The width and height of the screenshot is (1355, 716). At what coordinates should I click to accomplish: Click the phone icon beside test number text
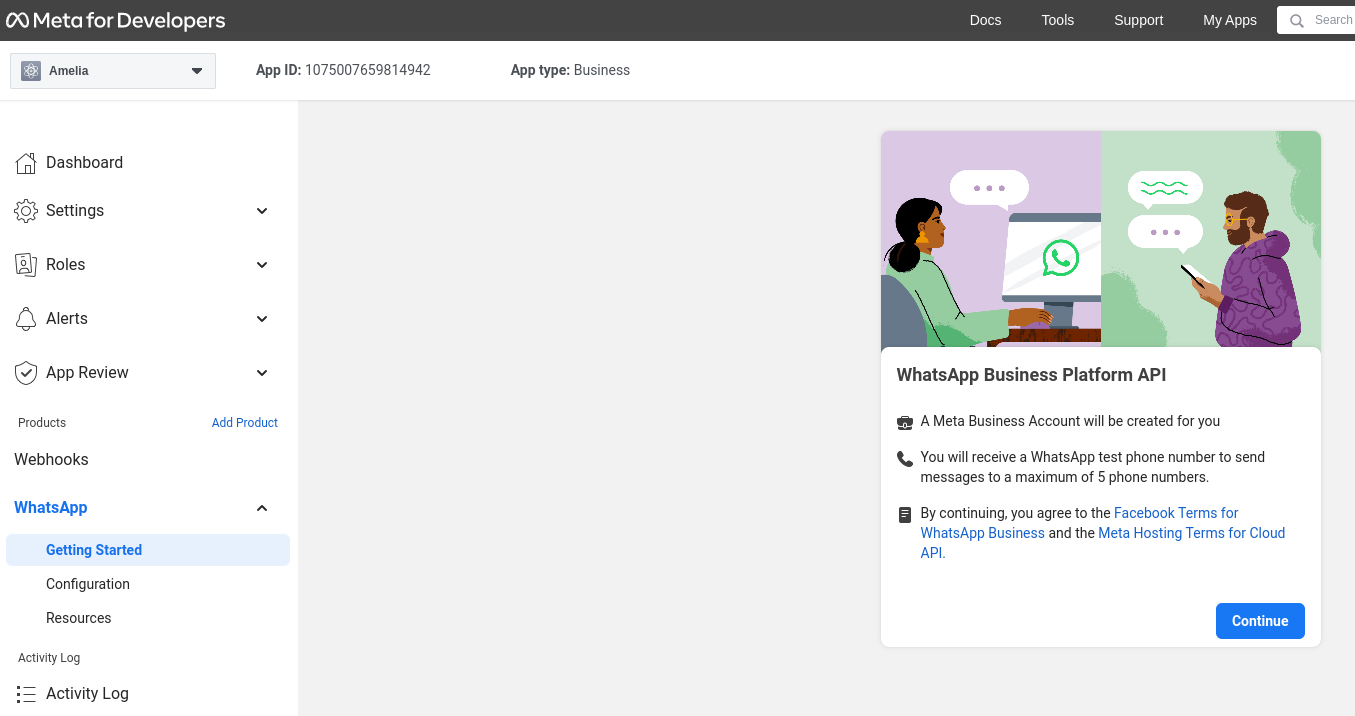[x=905, y=458]
